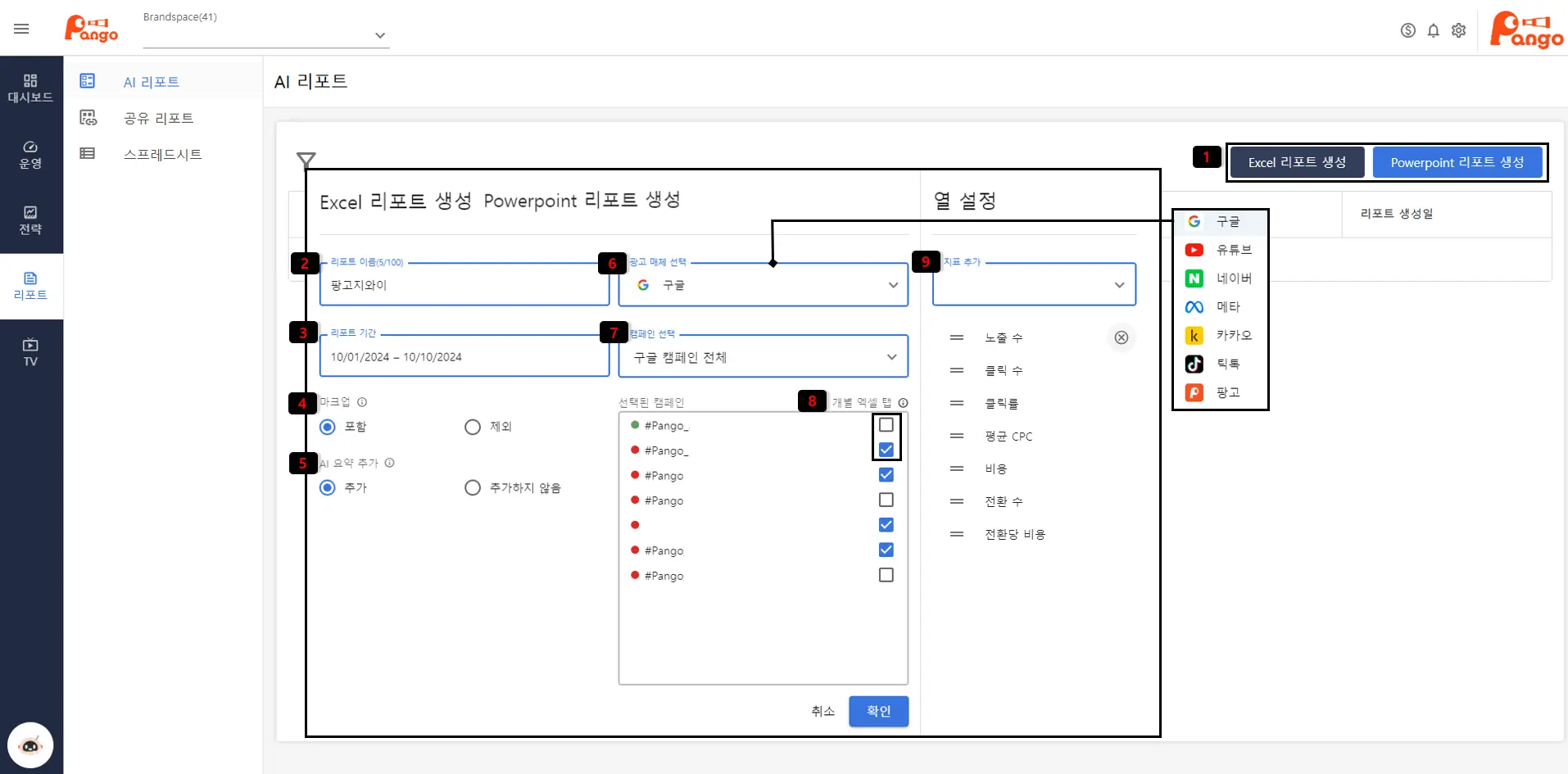Screen dimensions: 1568x774
Task: Go to 대시보드 in sidebar
Action: coord(30,88)
